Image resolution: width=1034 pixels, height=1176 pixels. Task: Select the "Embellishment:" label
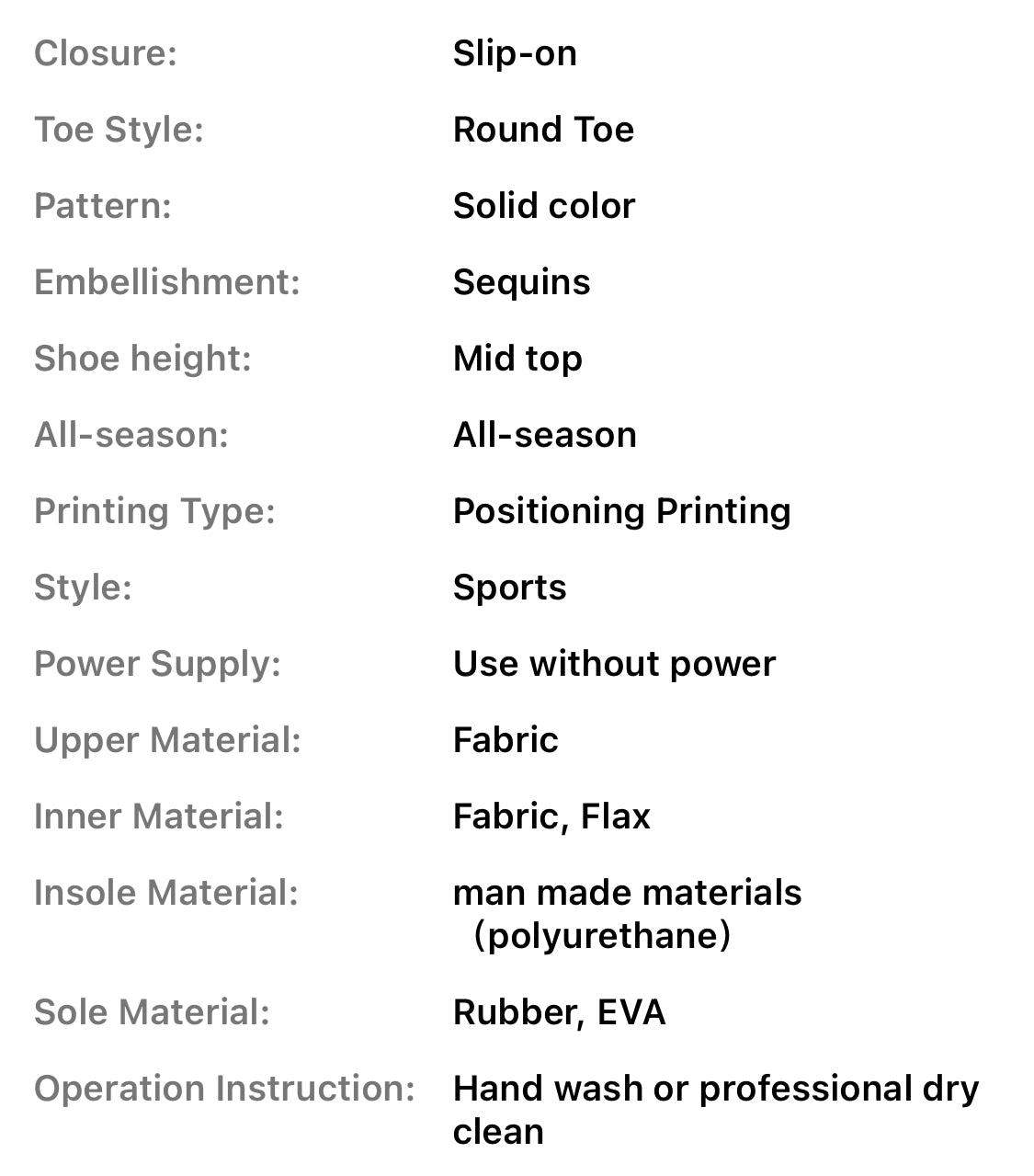coord(167,282)
